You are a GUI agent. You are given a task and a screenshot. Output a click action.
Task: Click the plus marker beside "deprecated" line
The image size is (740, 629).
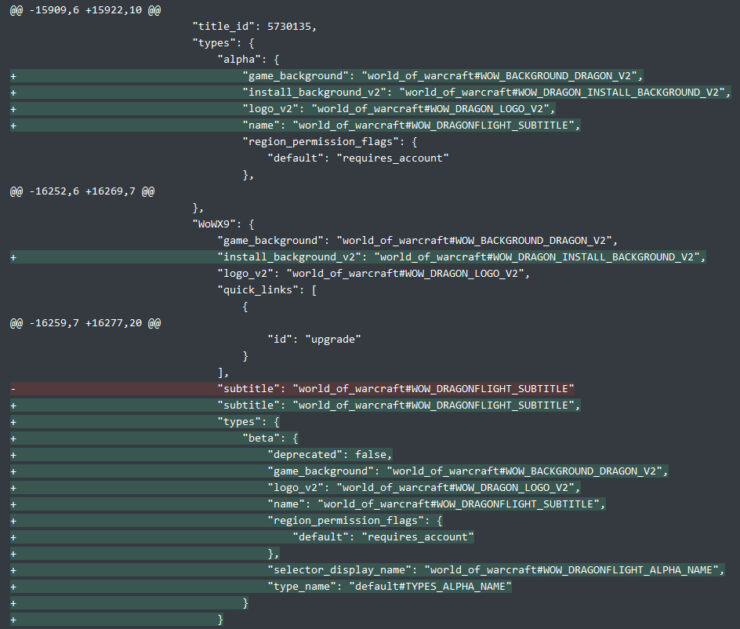[13, 454]
